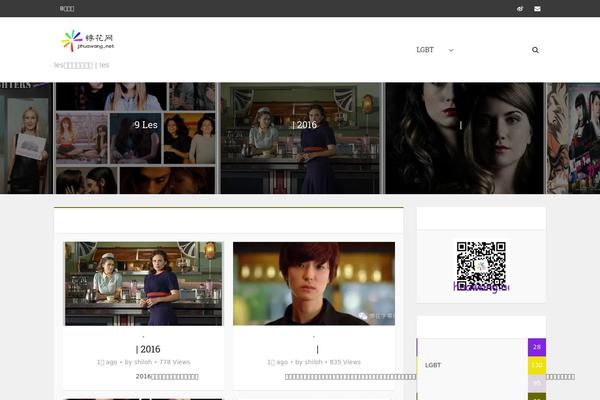The height and width of the screenshot is (400, 600).
Task: Click the email envelope icon
Action: pyautogui.click(x=537, y=8)
